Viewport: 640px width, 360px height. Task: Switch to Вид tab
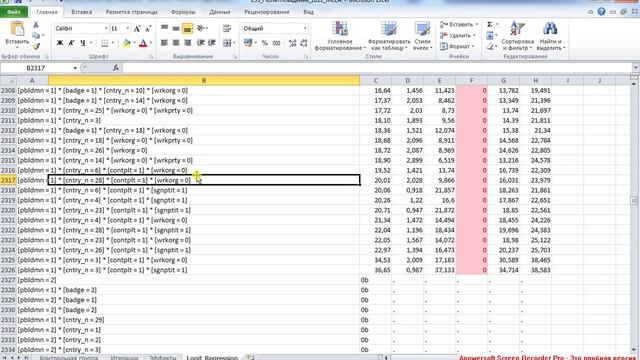point(308,12)
